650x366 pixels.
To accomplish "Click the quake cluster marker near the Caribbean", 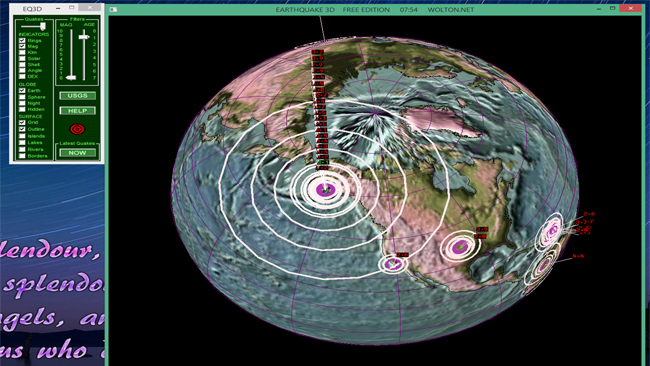I will (551, 231).
